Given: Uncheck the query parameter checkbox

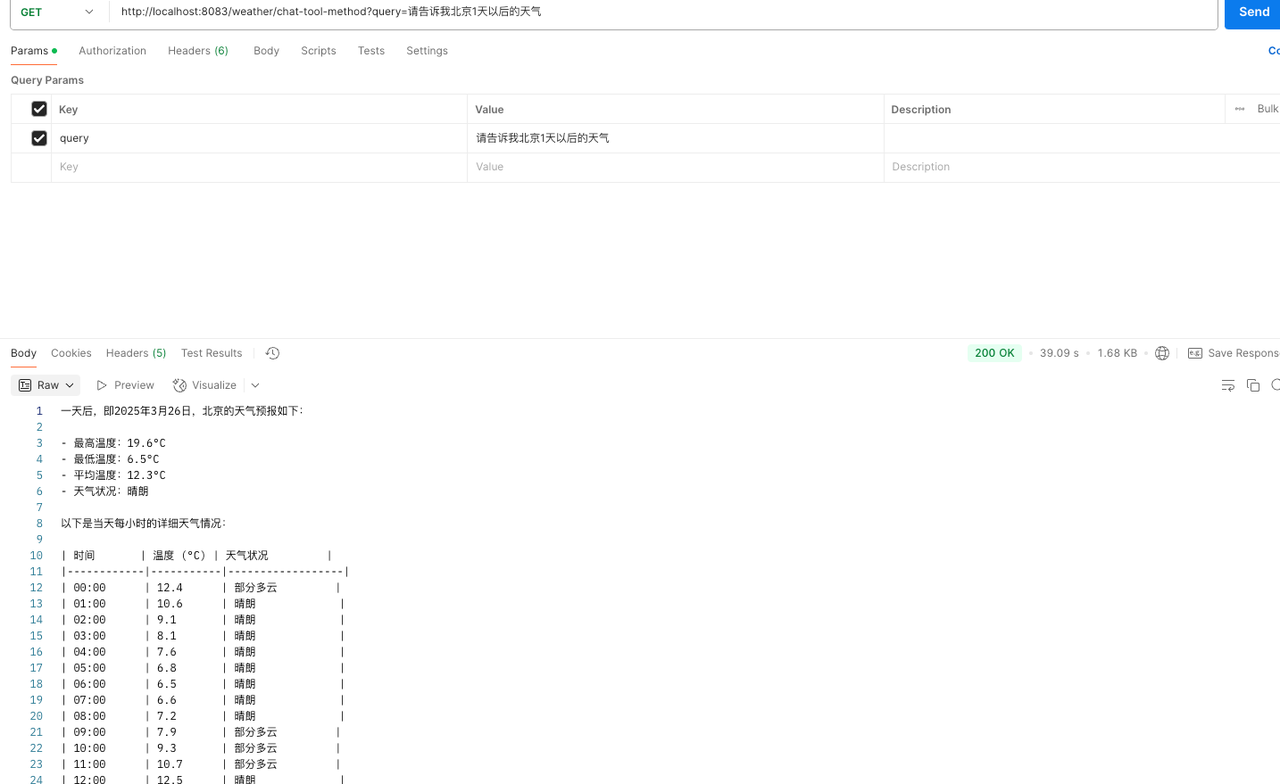Looking at the screenshot, I should click(39, 138).
